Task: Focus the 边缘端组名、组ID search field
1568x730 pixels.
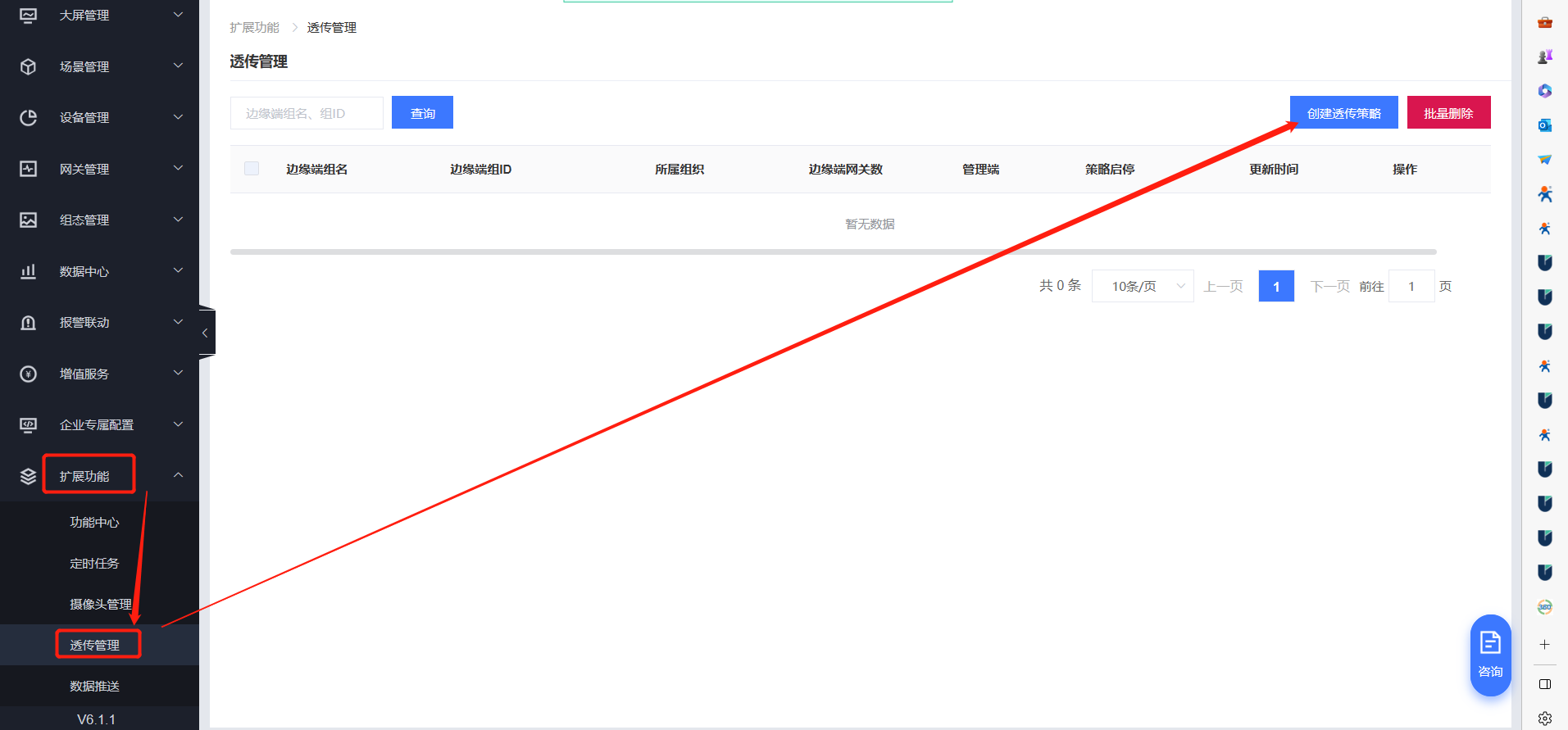Action: [307, 113]
